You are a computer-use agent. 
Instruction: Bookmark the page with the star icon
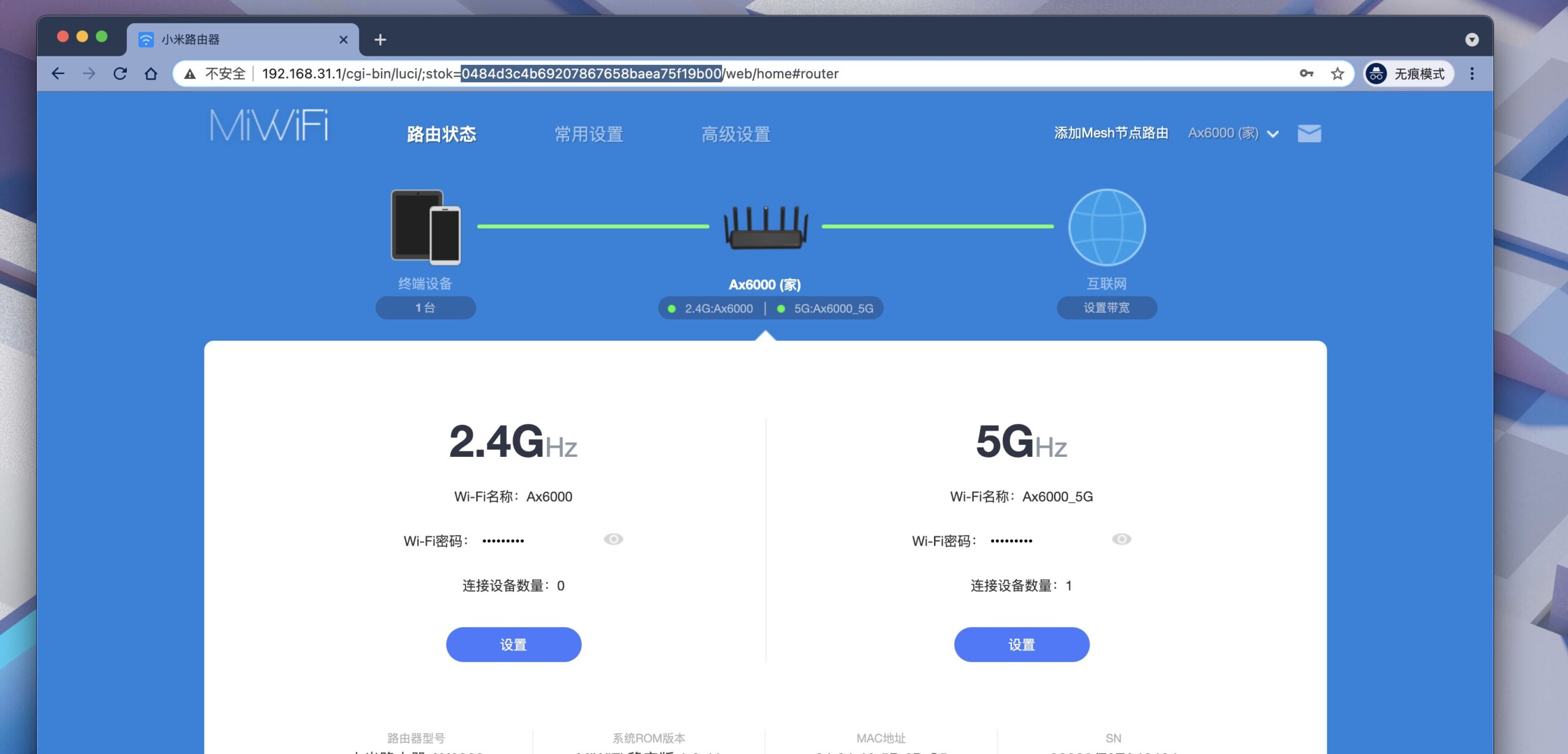click(x=1337, y=74)
